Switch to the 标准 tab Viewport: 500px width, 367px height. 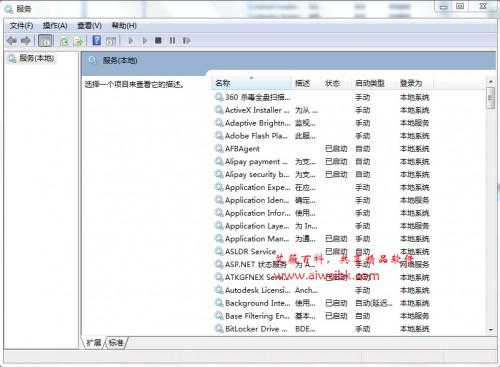tap(116, 342)
